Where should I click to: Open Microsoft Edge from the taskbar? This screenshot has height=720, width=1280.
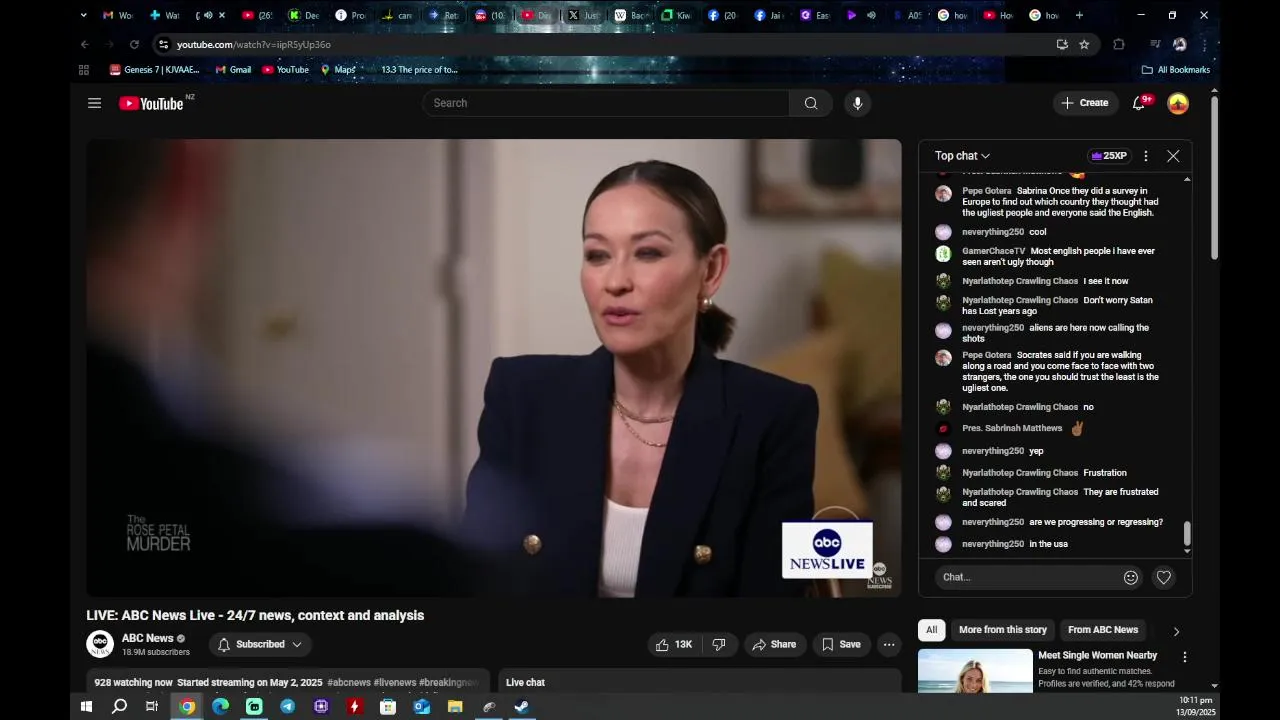(220, 706)
